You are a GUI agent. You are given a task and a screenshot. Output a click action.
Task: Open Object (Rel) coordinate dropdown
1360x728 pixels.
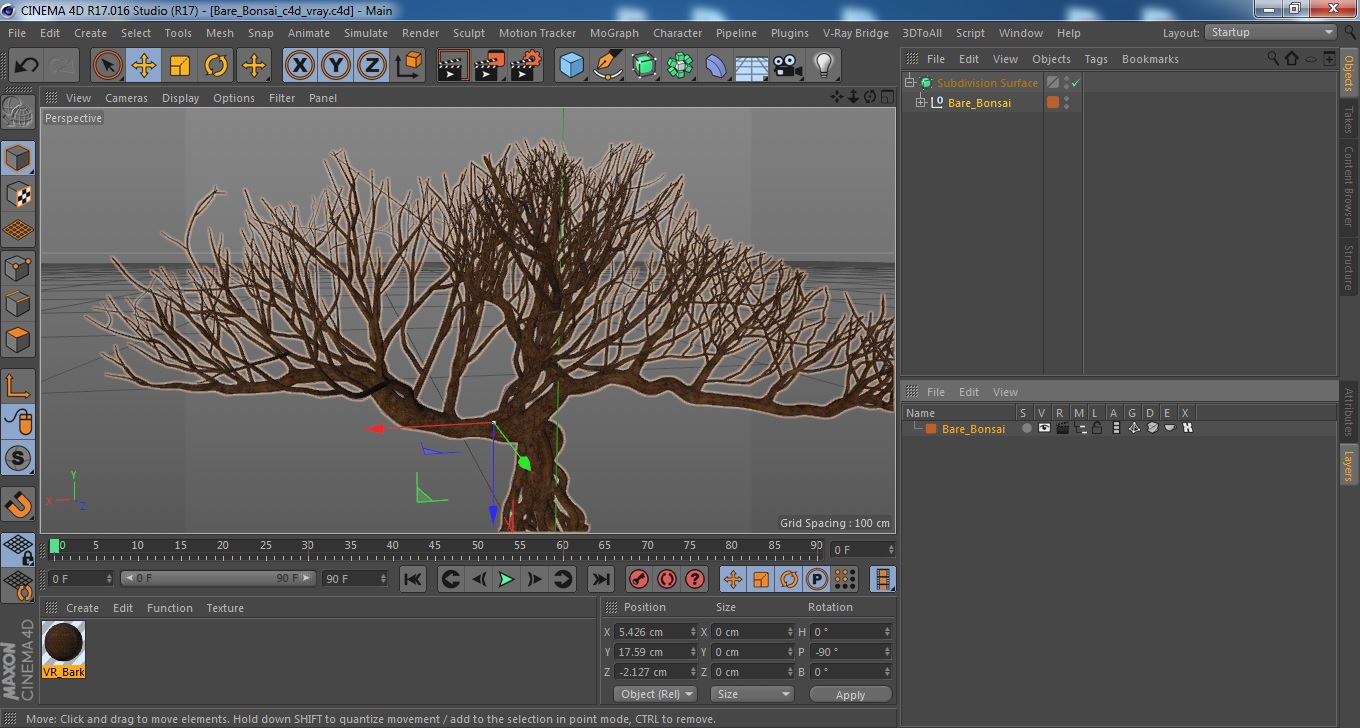(x=655, y=694)
